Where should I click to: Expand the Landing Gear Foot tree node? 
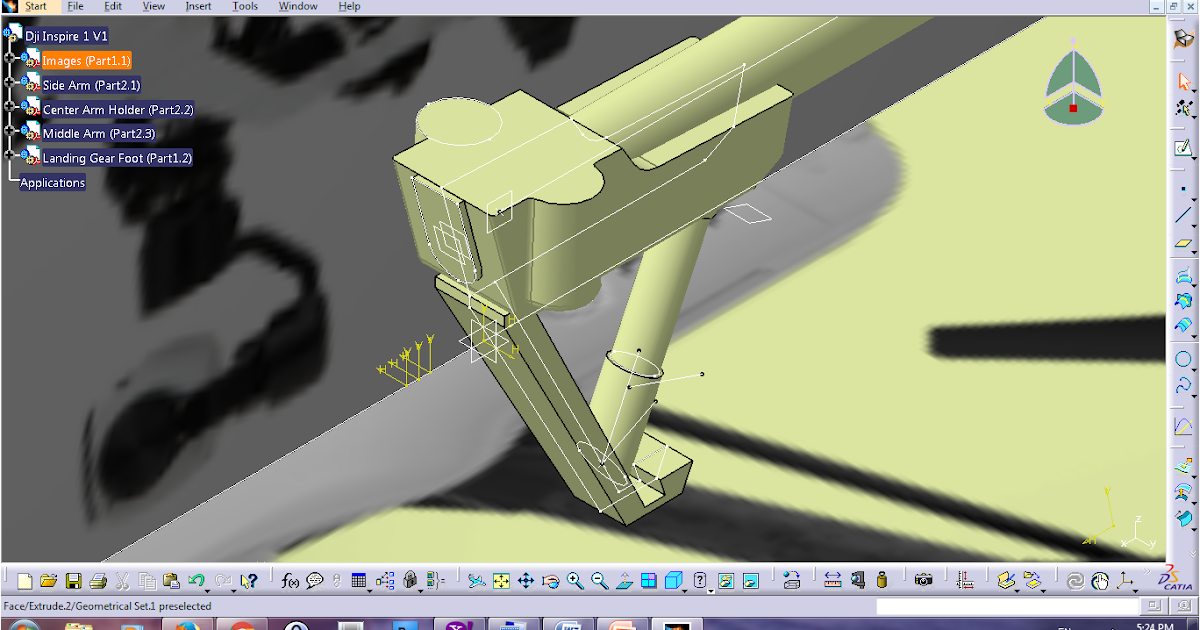(10, 155)
